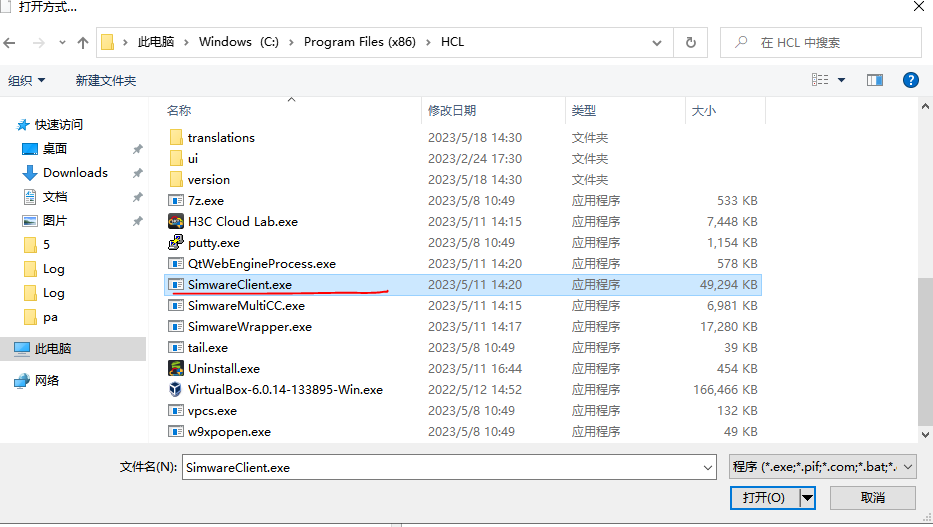Open the file type filter dropdown
The image size is (933, 527).
pyautogui.click(x=822, y=467)
